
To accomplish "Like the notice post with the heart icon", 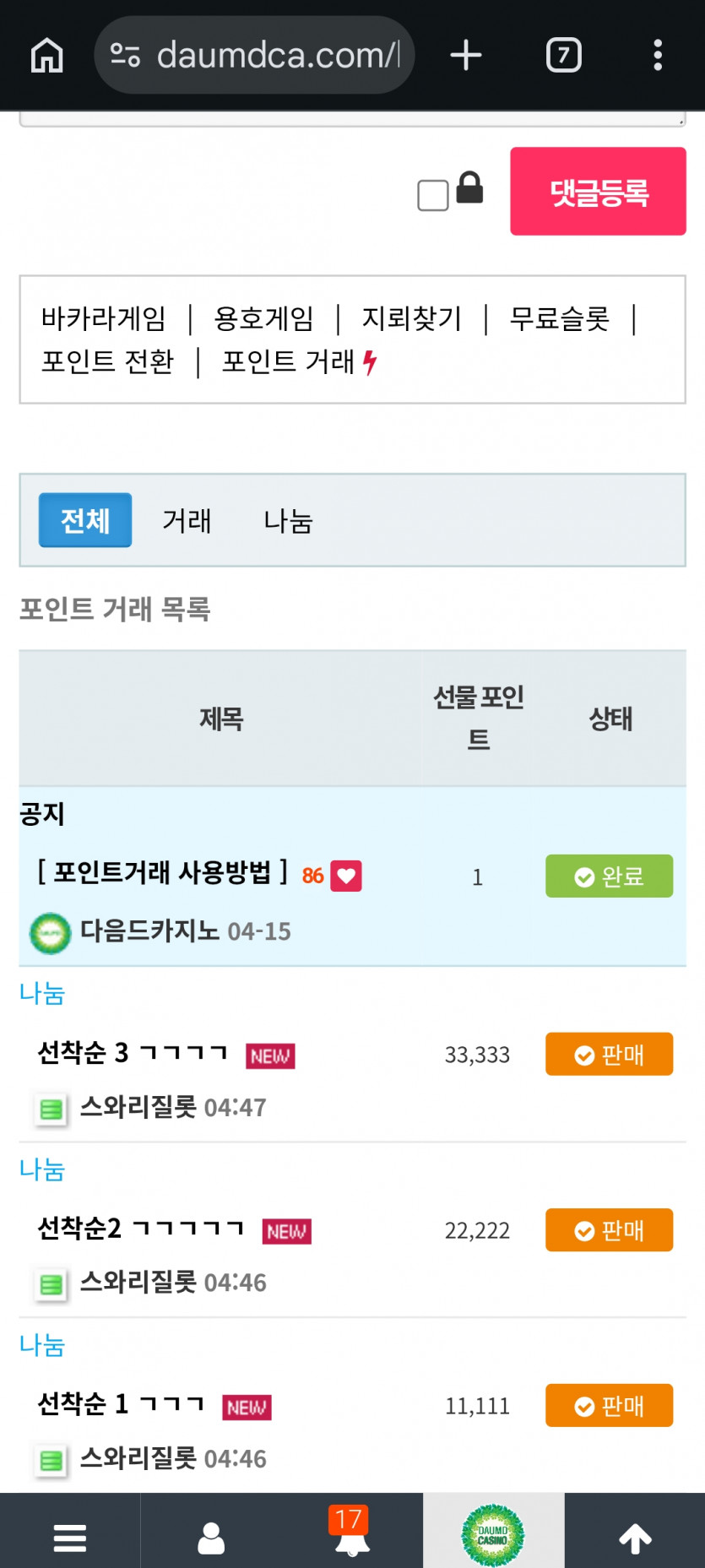I will 346,876.
